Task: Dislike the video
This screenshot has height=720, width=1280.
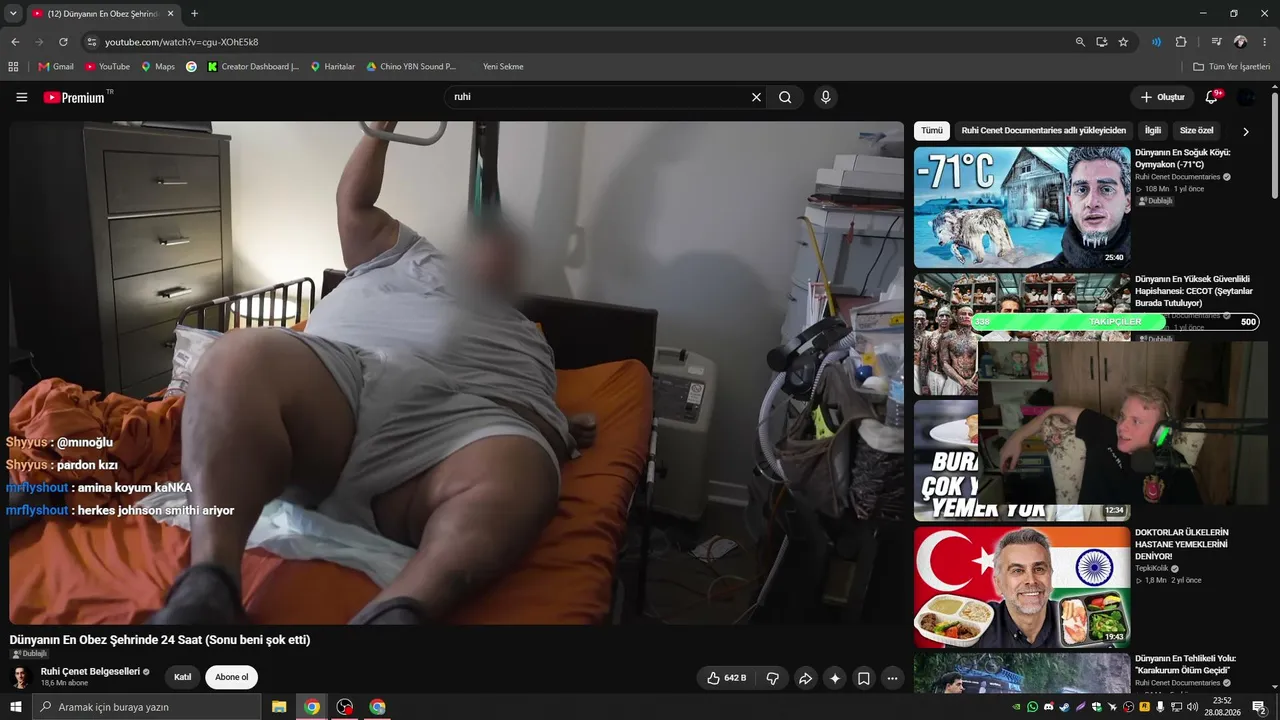Action: tap(772, 678)
